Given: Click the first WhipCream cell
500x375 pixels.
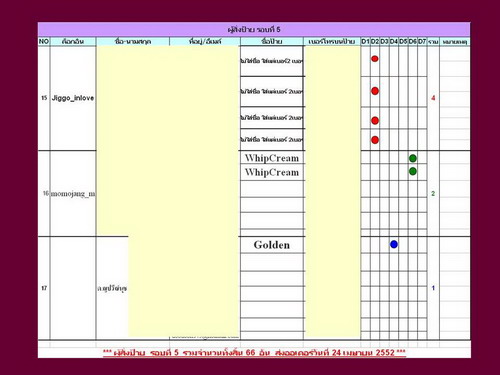Looking at the screenshot, I should [x=272, y=158].
